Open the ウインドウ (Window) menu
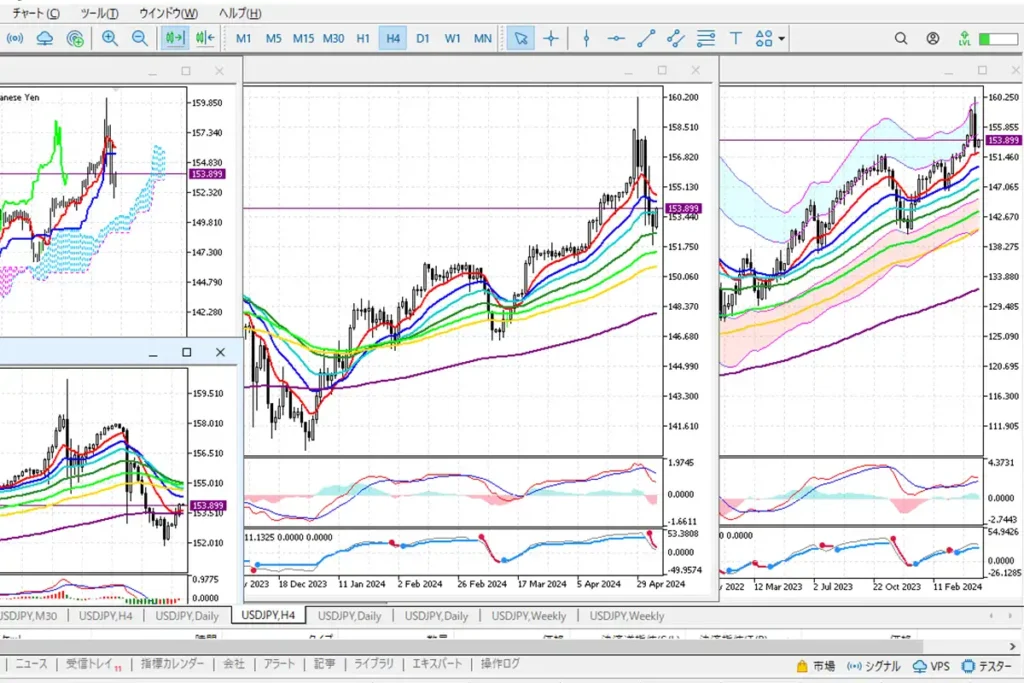The height and width of the screenshot is (683, 1024). (168, 13)
